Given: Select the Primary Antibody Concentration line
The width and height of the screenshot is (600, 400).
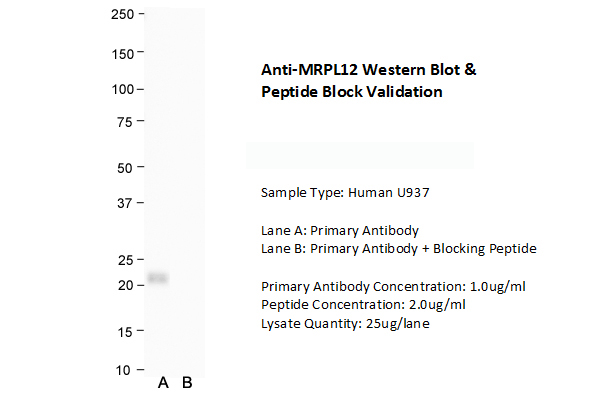Looking at the screenshot, I should [393, 286].
